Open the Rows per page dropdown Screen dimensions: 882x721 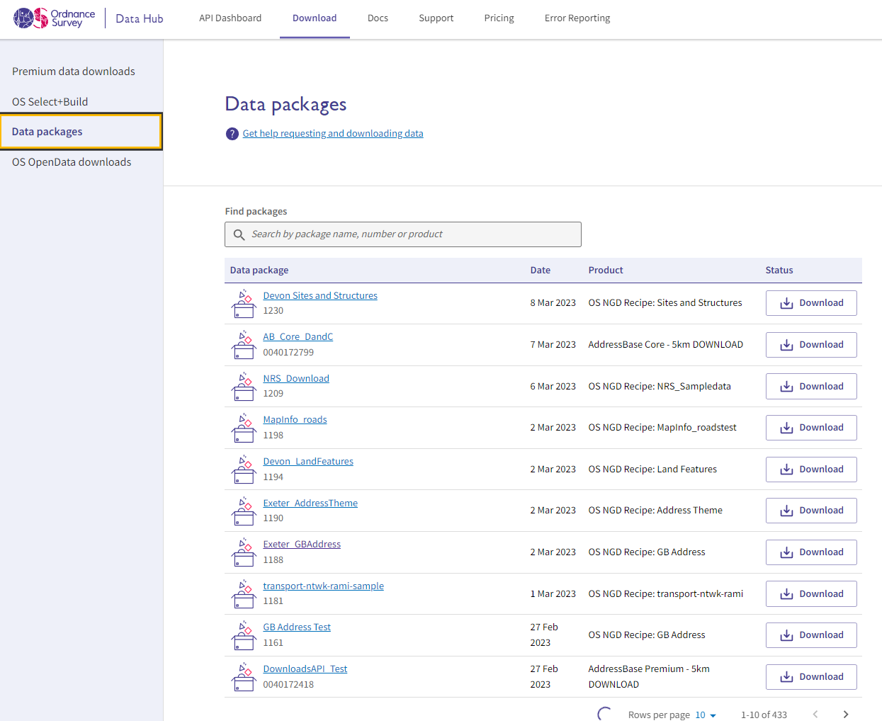[x=706, y=715]
